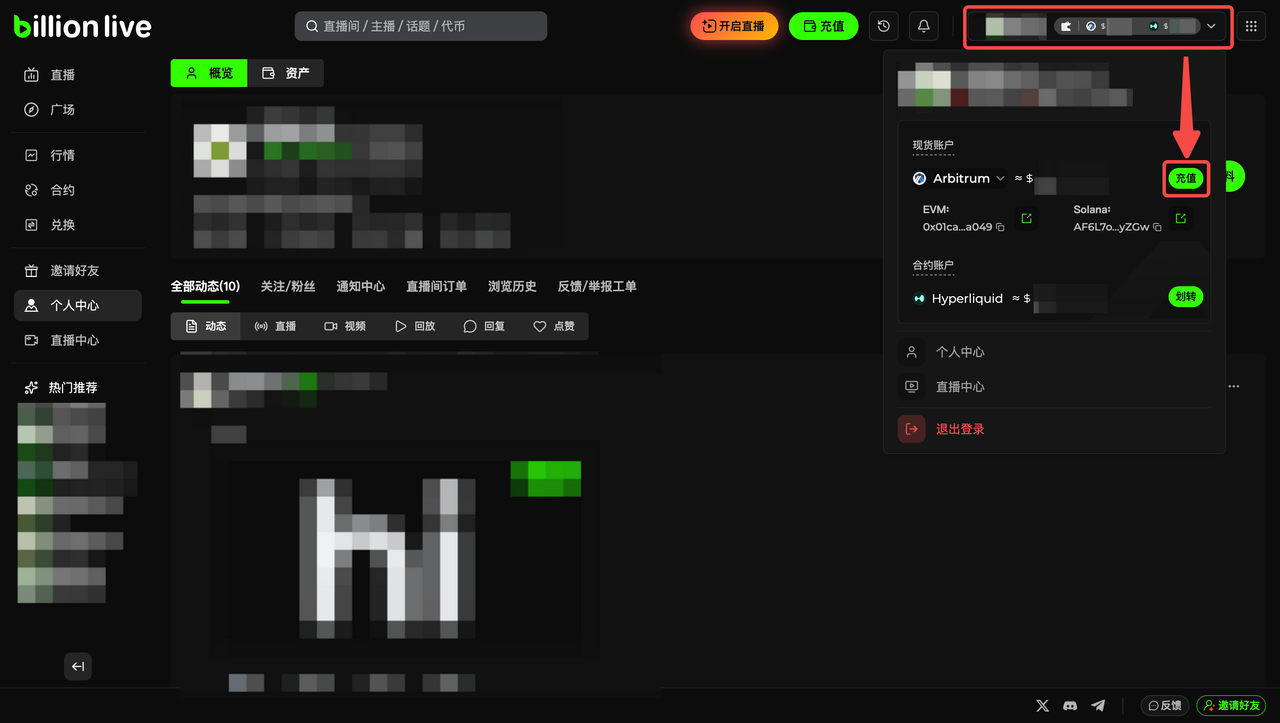Click the 充值 button beside Arbitrum

tap(1185, 178)
